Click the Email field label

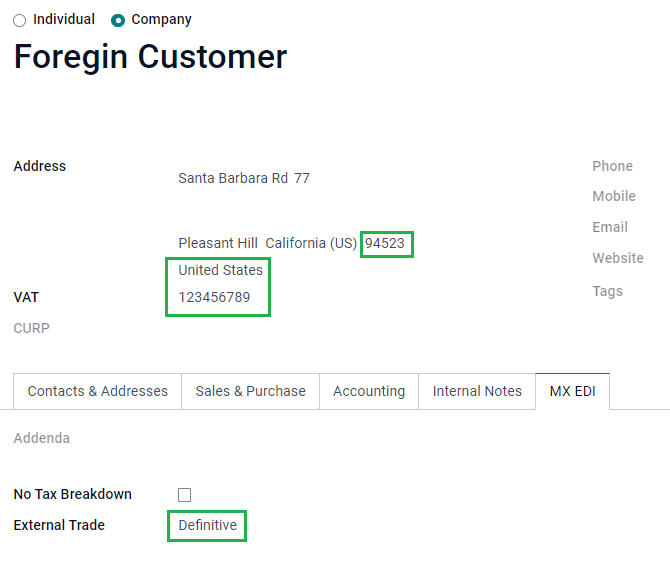point(610,227)
